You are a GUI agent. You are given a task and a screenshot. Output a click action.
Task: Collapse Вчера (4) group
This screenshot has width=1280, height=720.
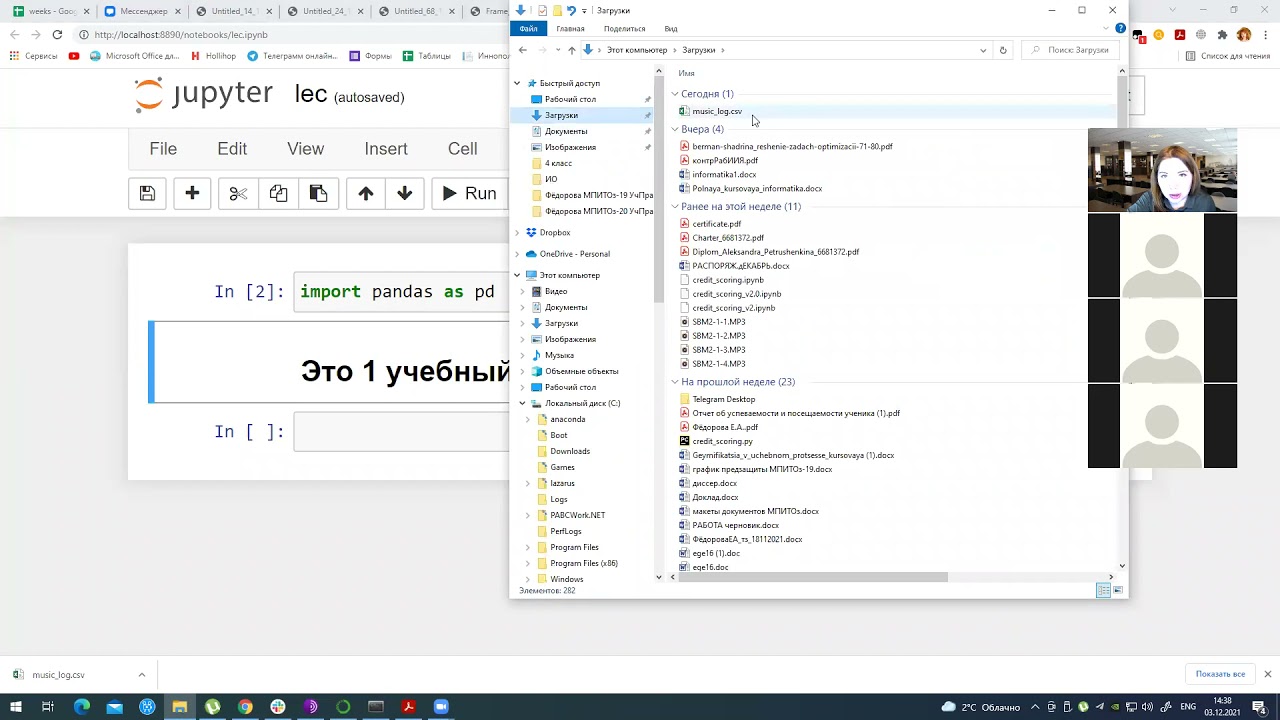tap(675, 129)
